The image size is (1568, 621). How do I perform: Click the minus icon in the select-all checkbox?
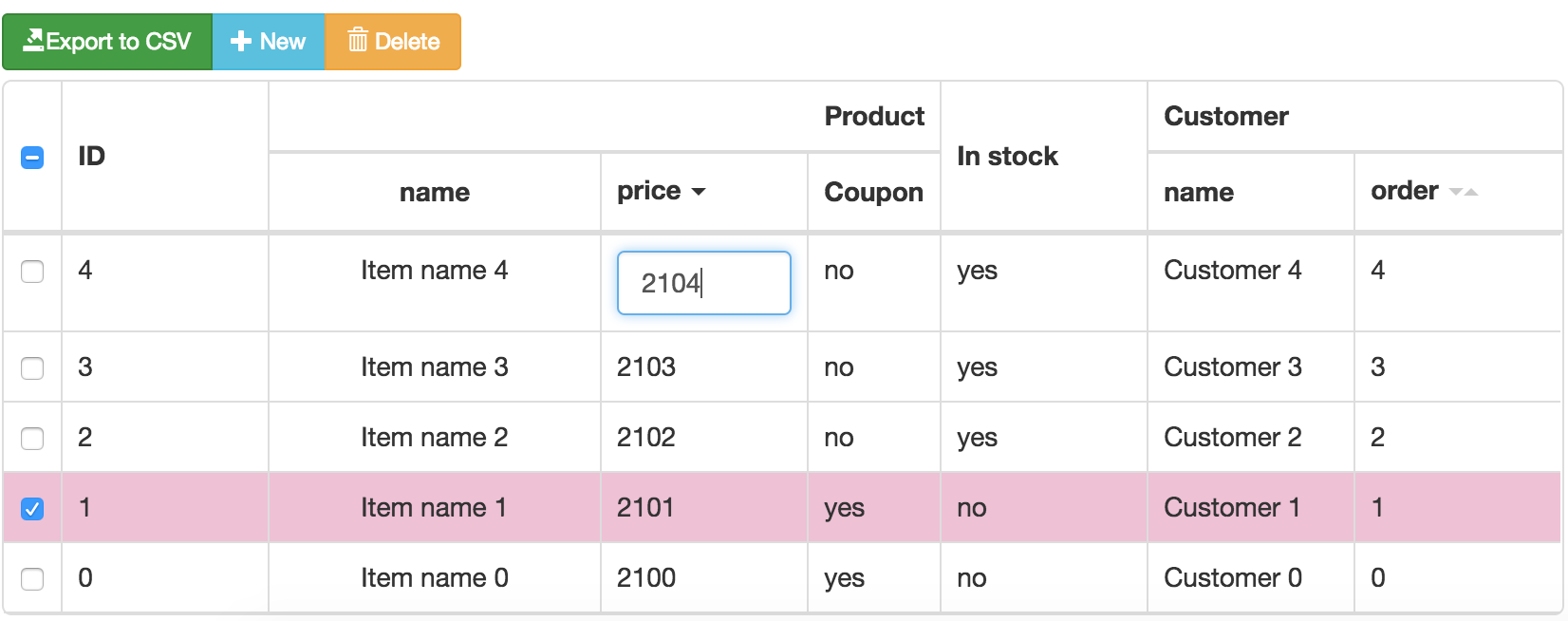point(32,158)
